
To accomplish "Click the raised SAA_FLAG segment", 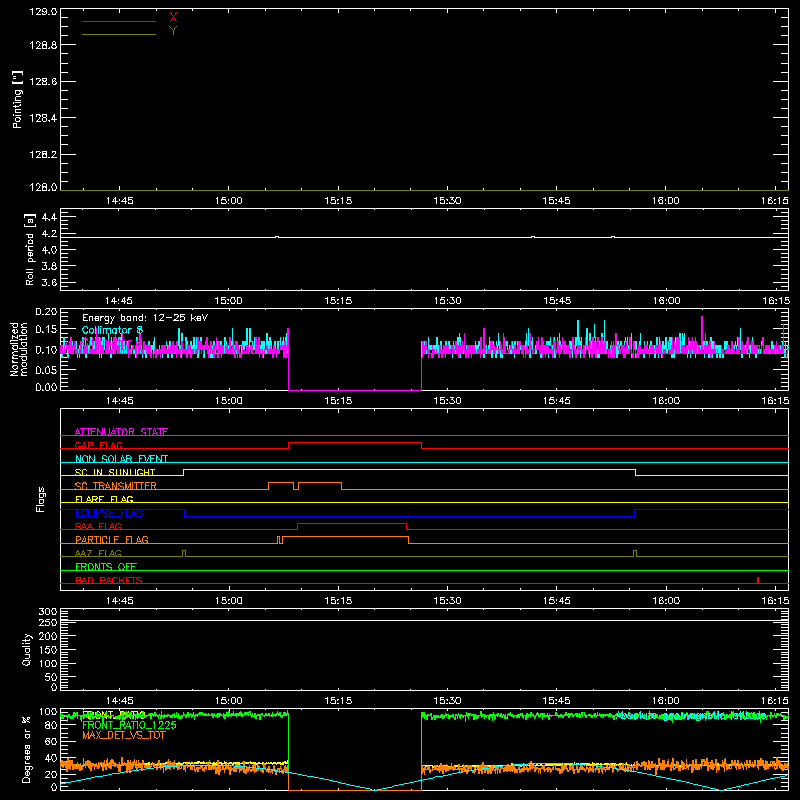I will pos(352,523).
